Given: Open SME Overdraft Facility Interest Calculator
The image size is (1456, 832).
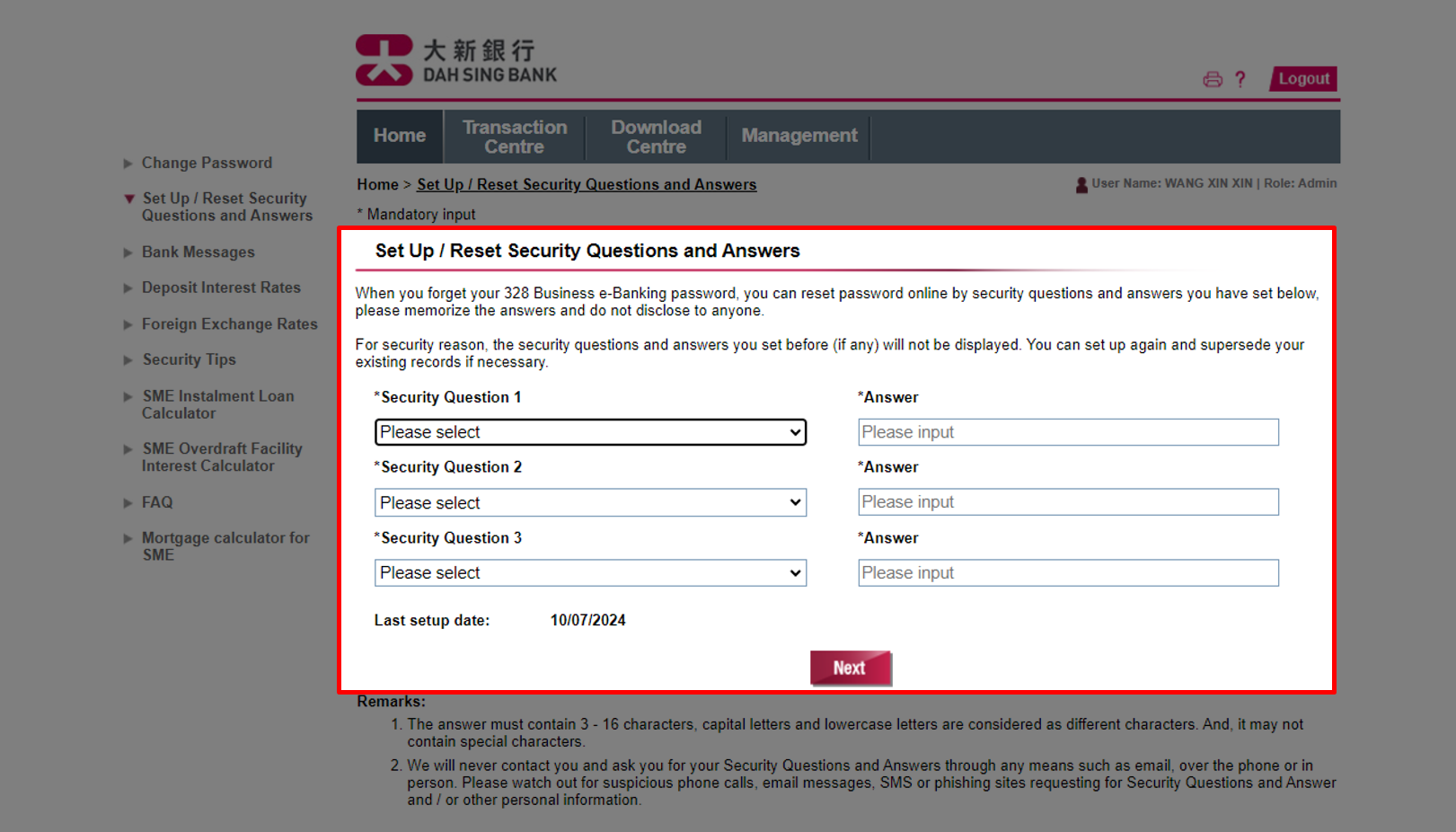Looking at the screenshot, I should [222, 457].
